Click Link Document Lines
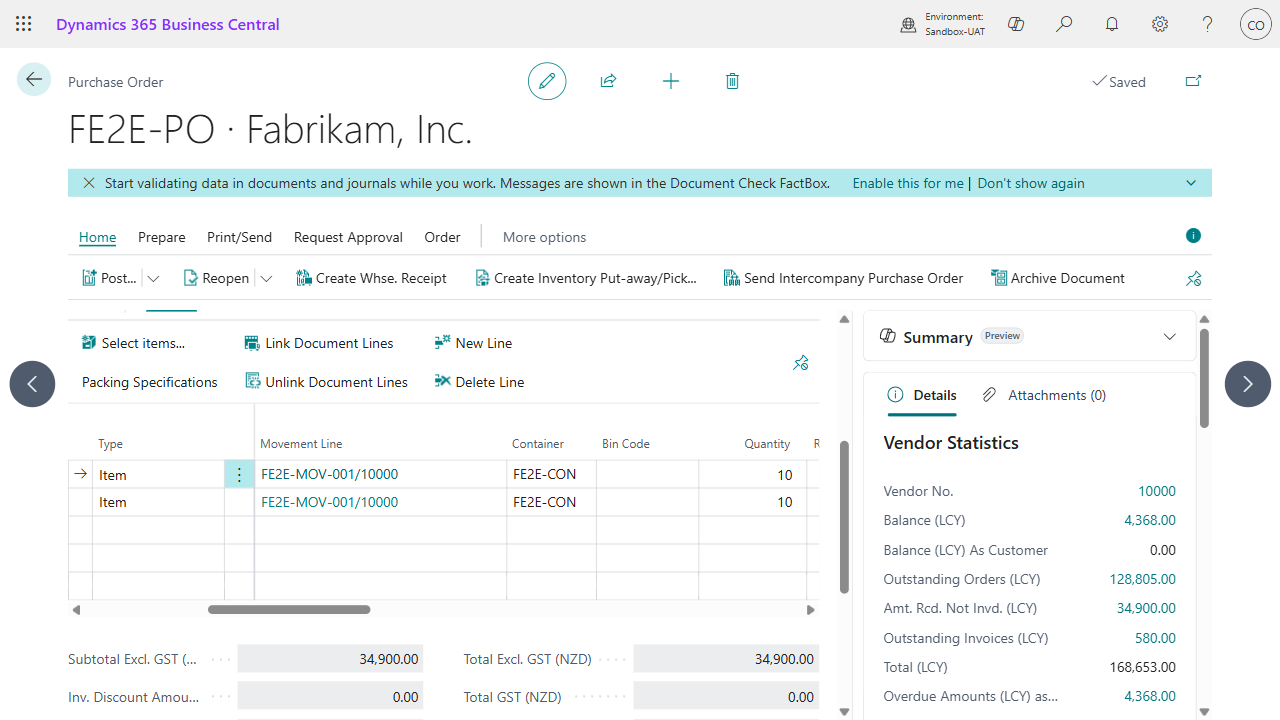The width and height of the screenshot is (1280, 720). [319, 343]
